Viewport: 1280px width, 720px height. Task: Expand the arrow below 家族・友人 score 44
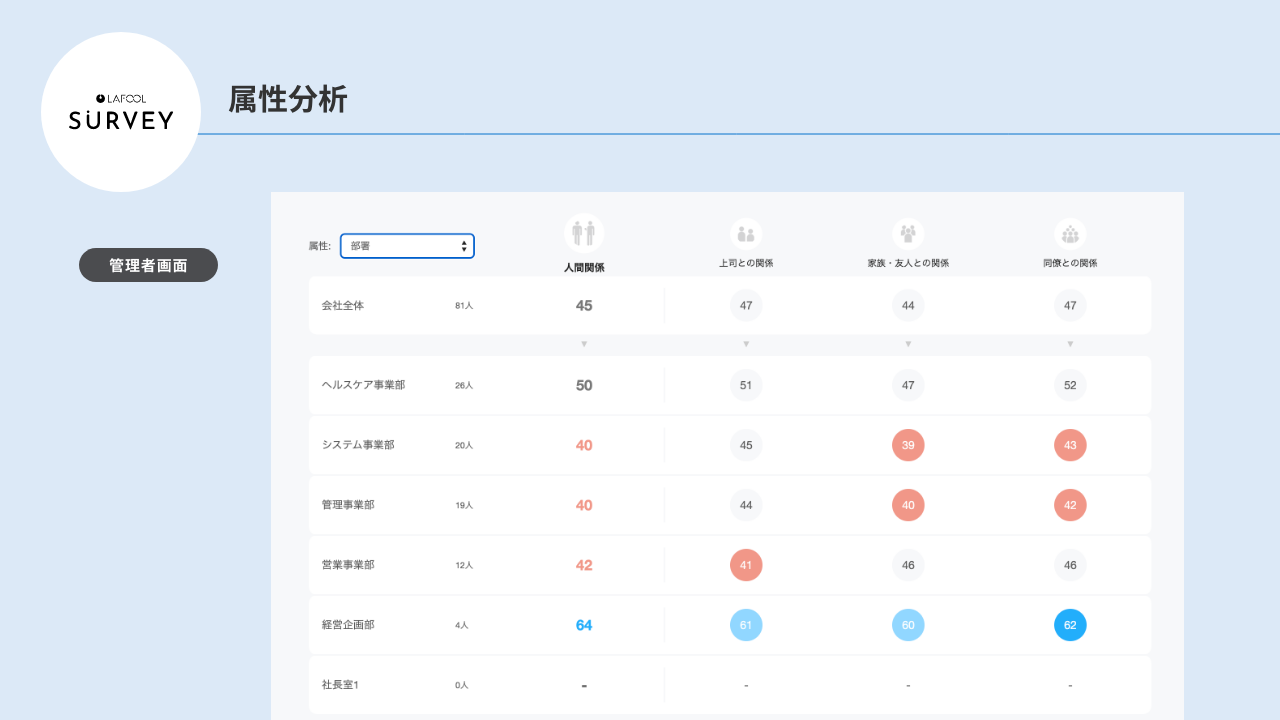(908, 344)
